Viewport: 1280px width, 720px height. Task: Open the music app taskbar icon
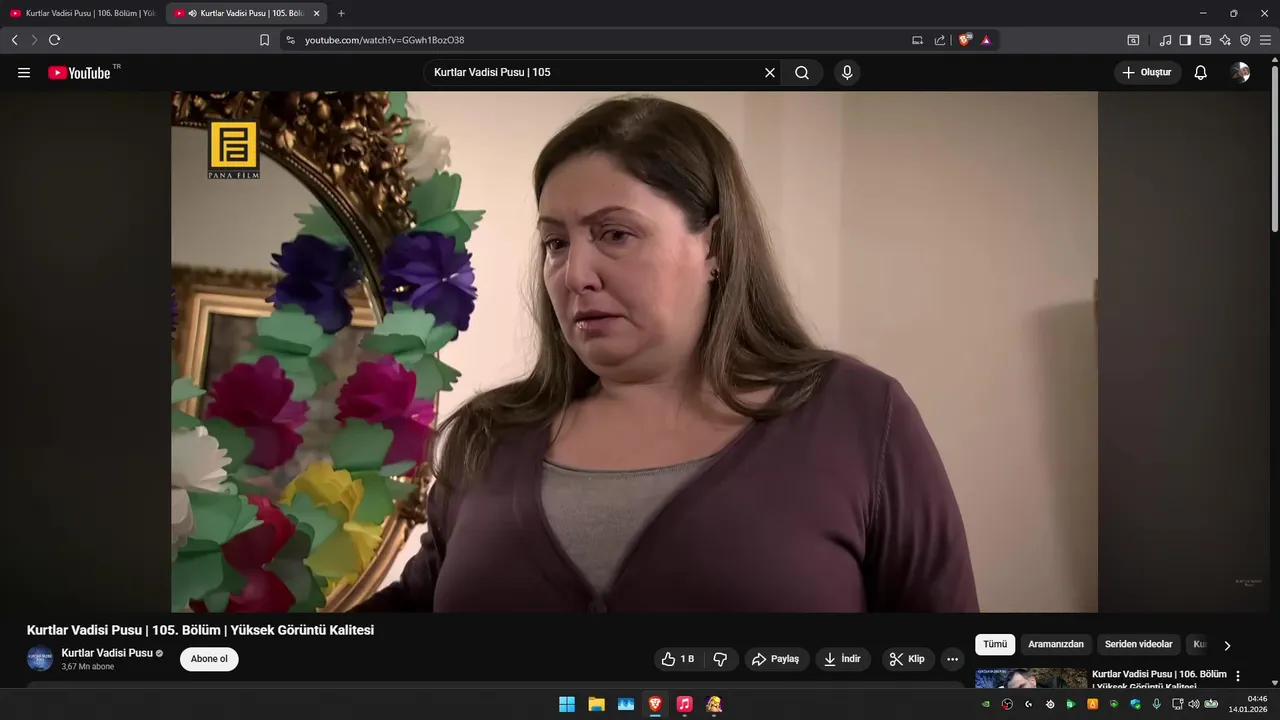(684, 704)
